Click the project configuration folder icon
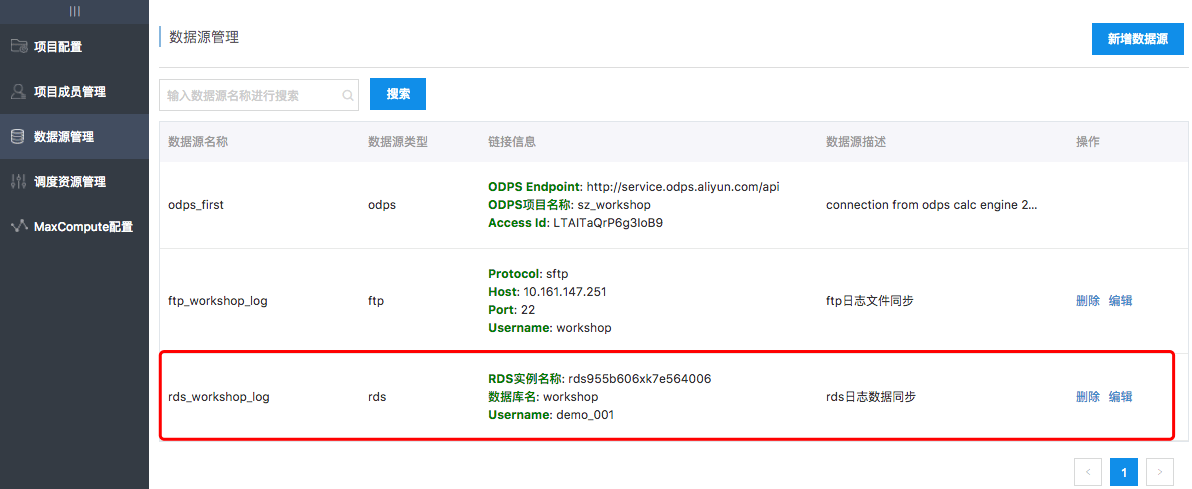The image size is (1192, 489). [x=19, y=46]
